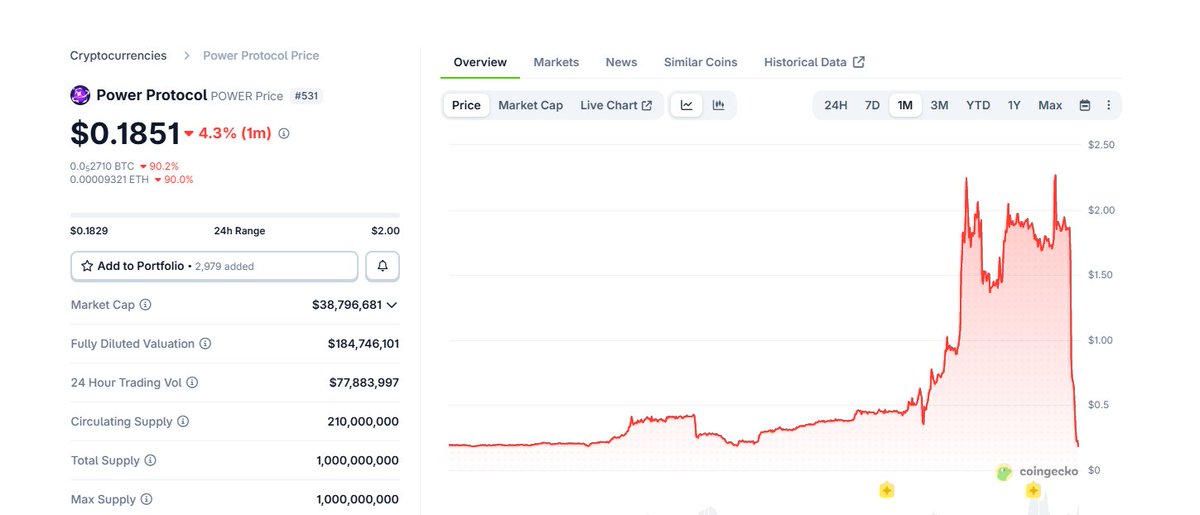Click the right yellow event marker on chart
Image resolution: width=1200 pixels, height=515 pixels.
1033,490
